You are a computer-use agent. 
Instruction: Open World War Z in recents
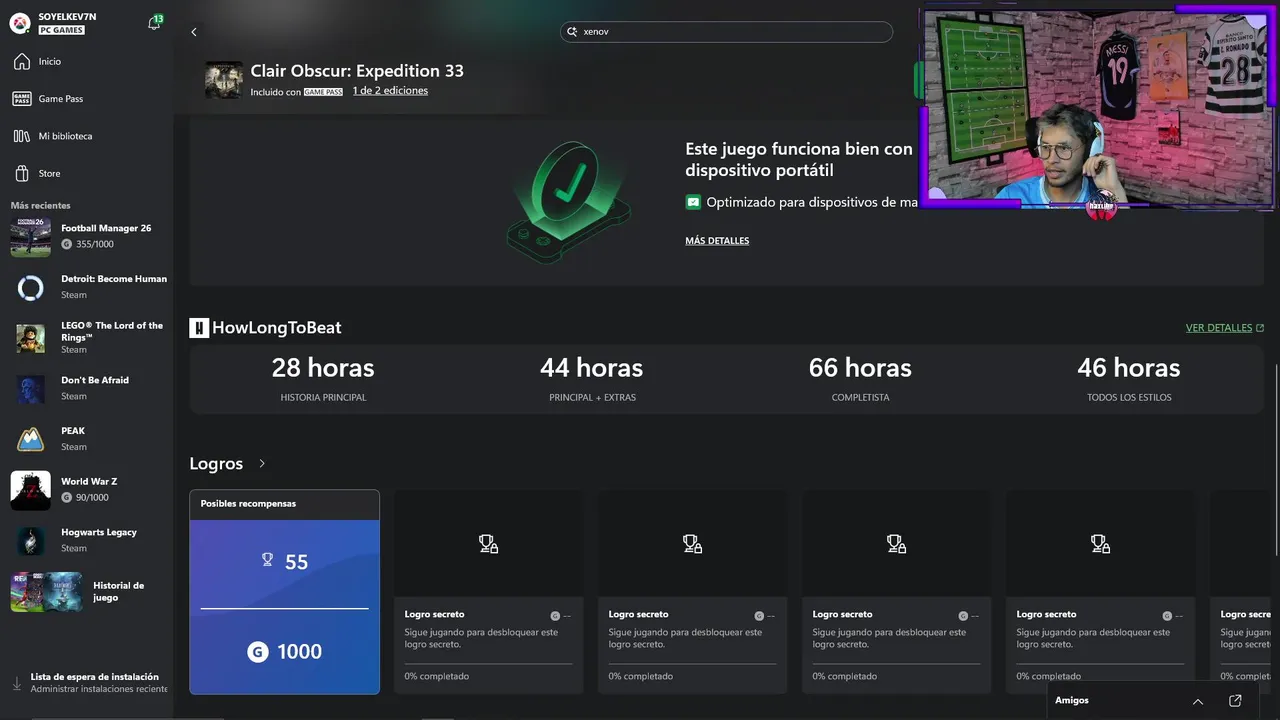86,490
